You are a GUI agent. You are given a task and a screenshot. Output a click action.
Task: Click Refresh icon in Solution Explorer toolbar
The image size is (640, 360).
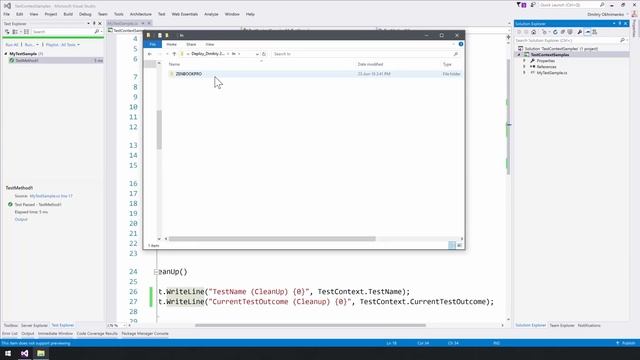(x=555, y=32)
